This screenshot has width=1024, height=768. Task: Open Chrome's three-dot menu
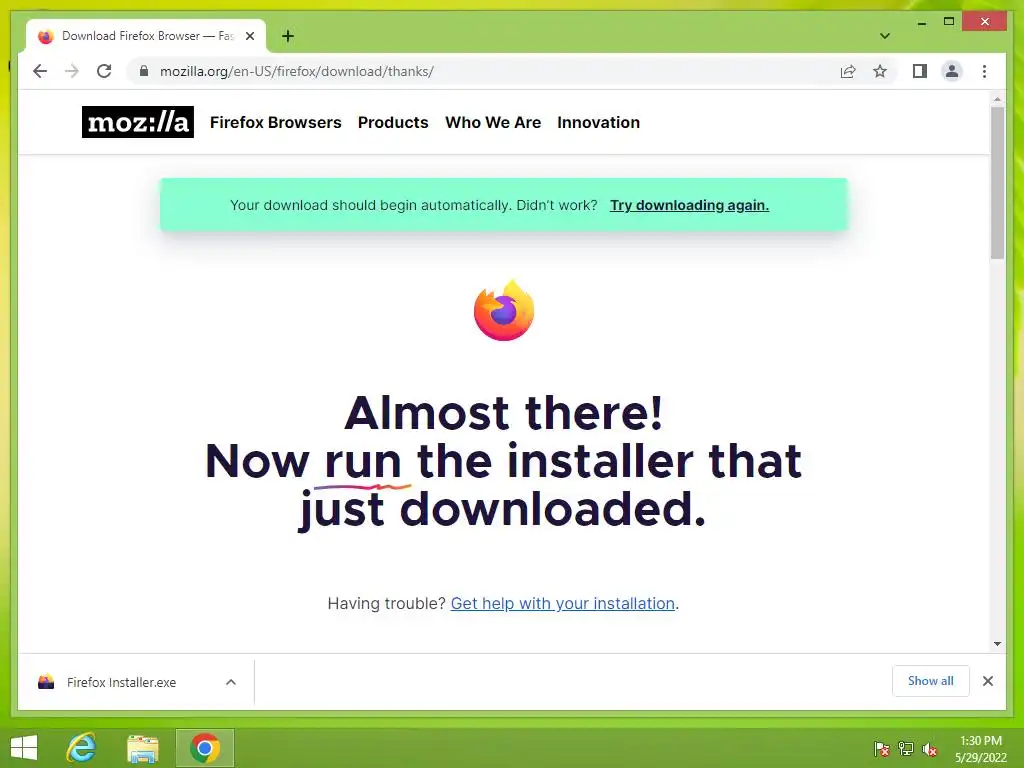(984, 71)
